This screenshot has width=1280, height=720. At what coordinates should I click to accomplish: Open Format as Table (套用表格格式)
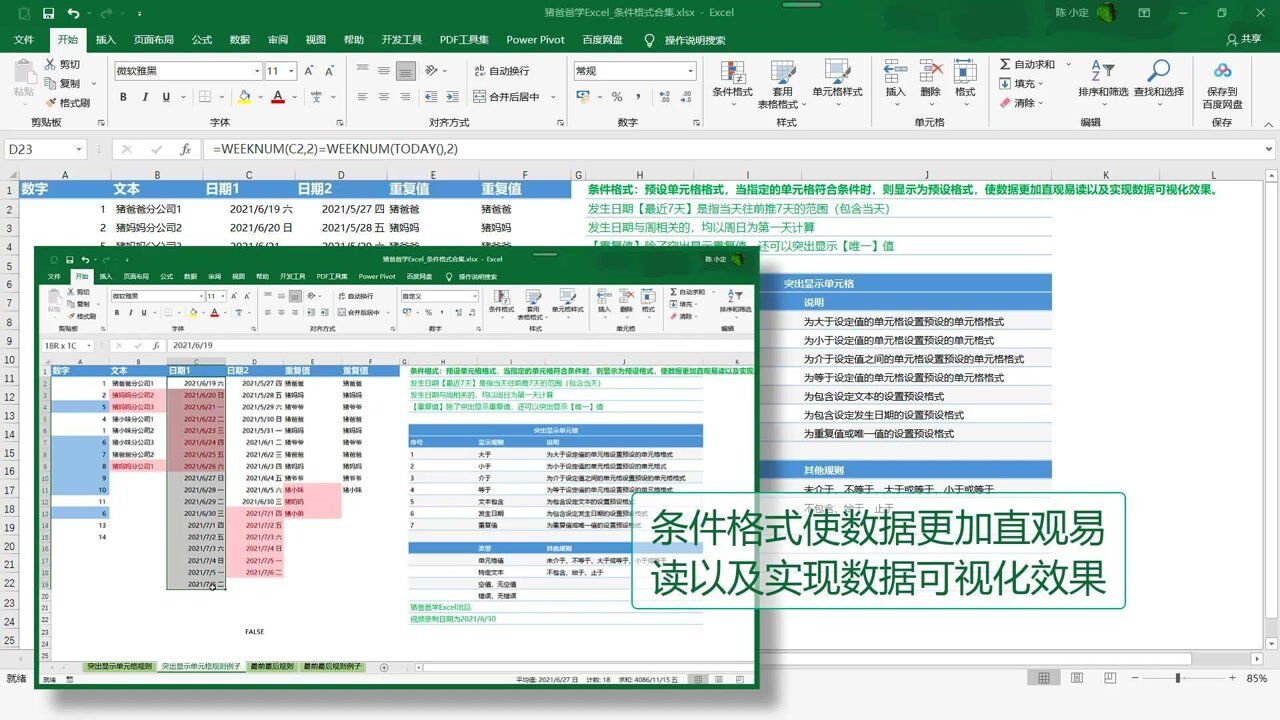coord(782,84)
